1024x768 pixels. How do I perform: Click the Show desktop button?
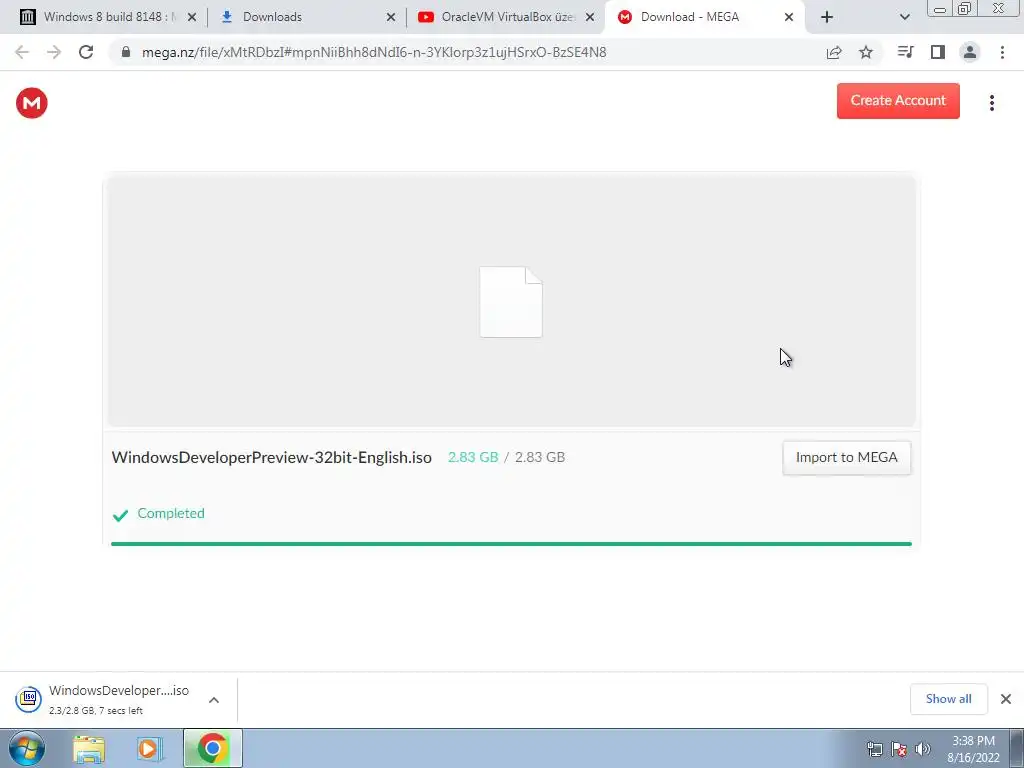tap(1017, 748)
